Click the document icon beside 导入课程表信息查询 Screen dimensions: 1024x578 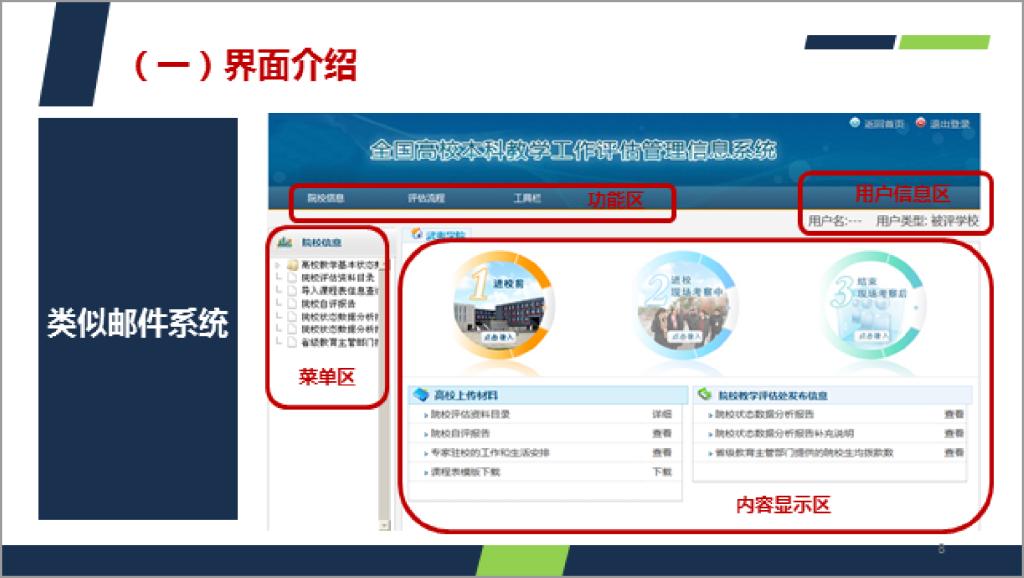pyautogui.click(x=292, y=291)
